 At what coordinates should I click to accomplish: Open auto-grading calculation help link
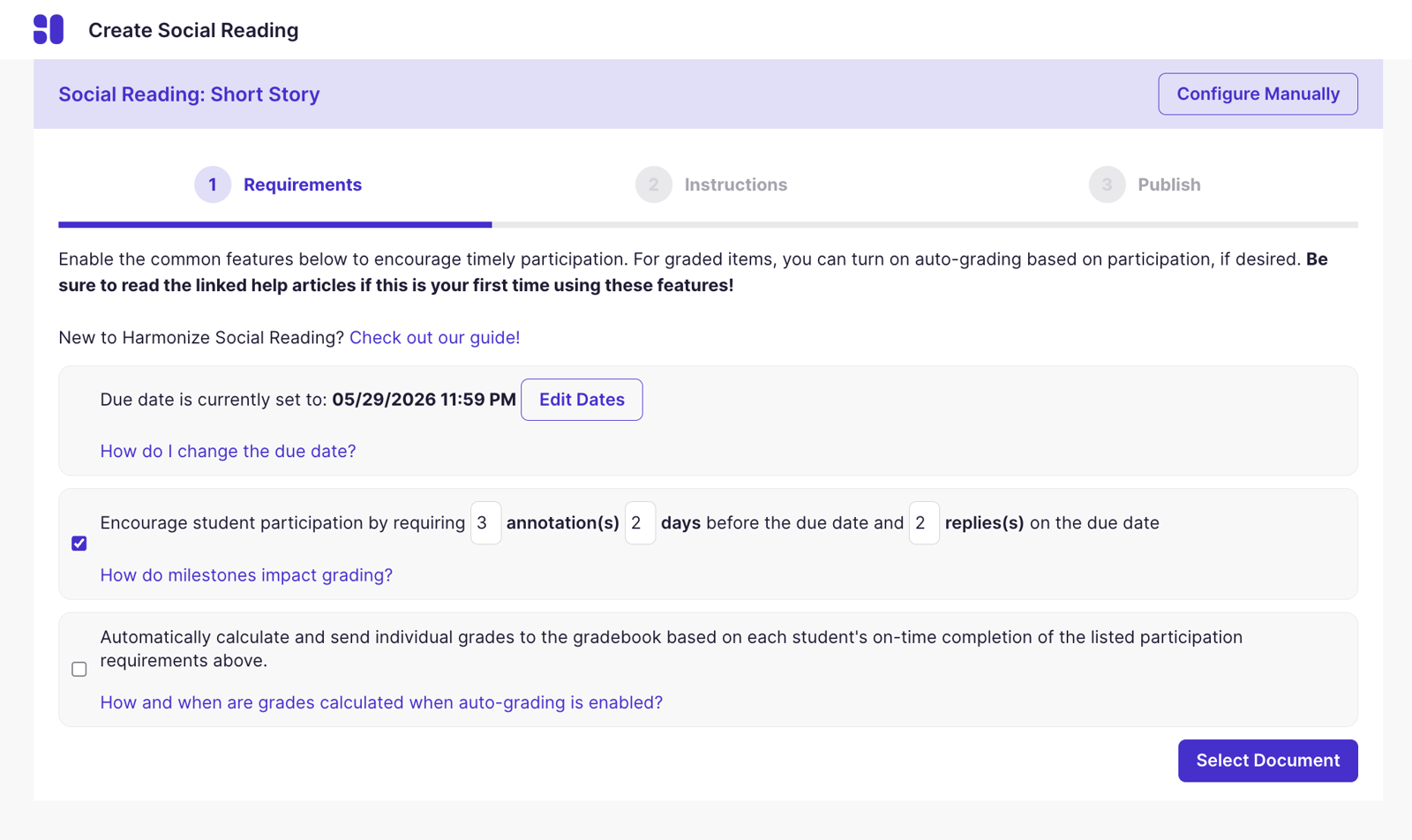(x=381, y=702)
